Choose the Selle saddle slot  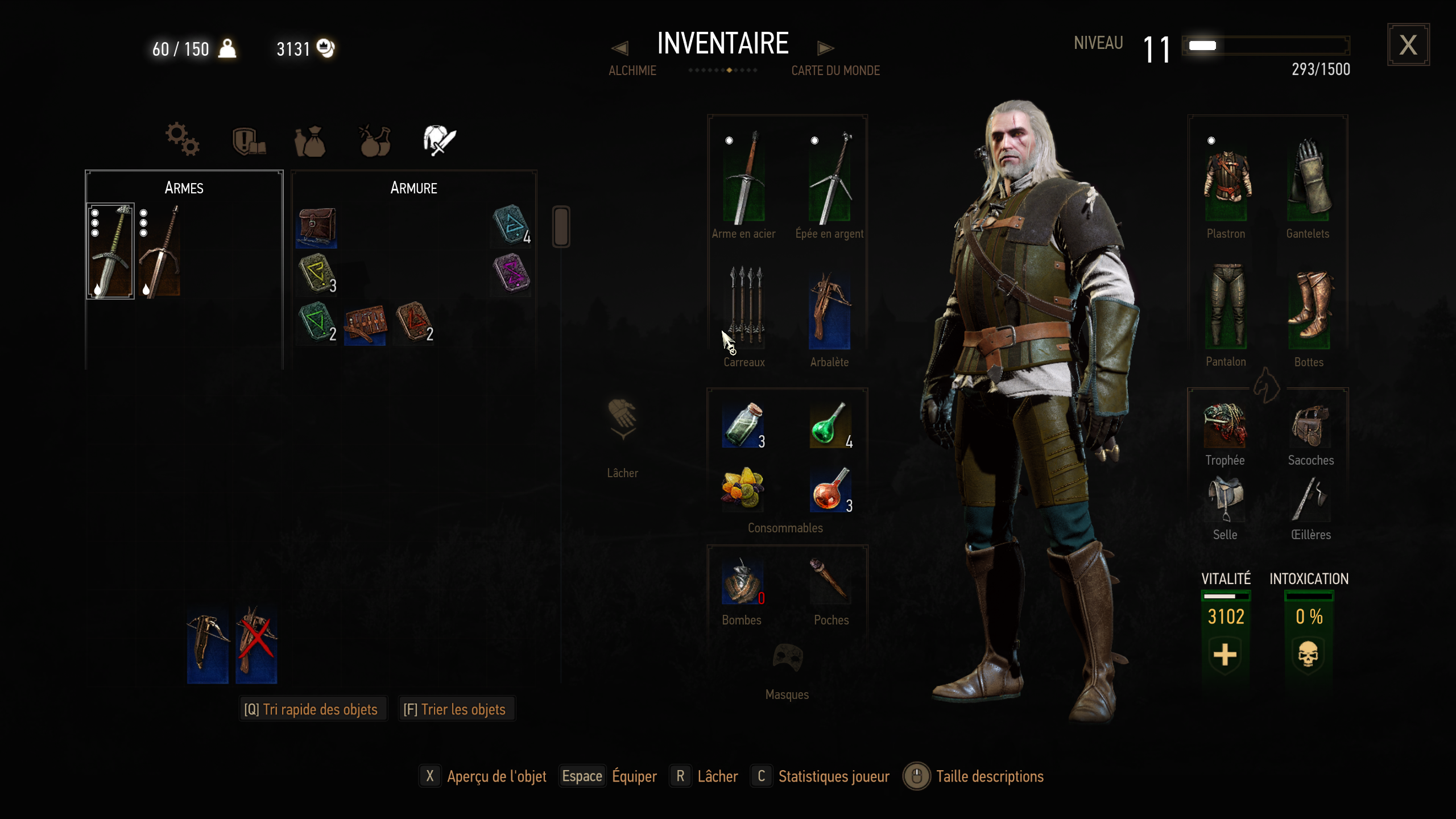tap(1226, 499)
